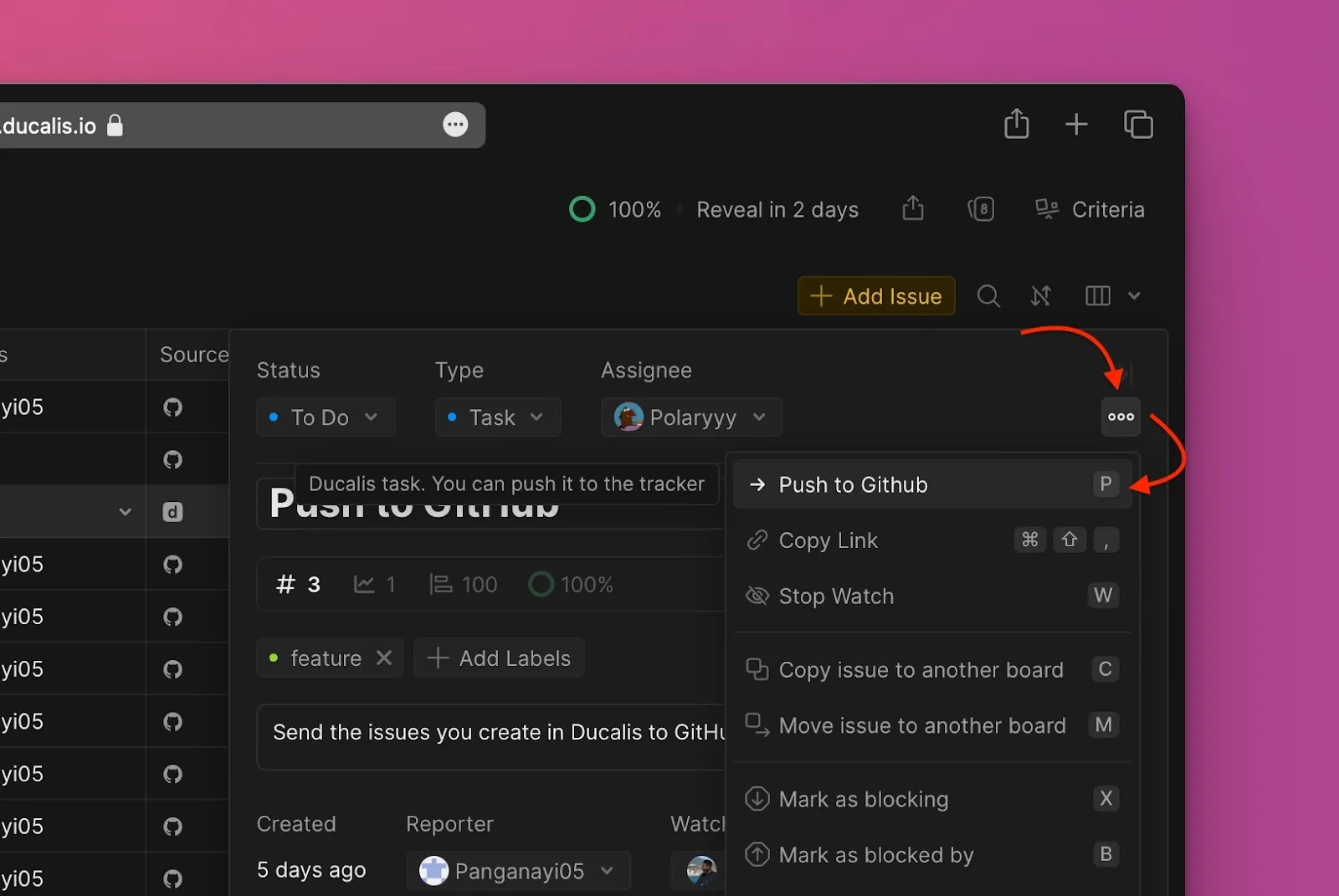Screen dimensions: 1339x896
Task: Click the card stack badge showing 8
Action: (982, 209)
